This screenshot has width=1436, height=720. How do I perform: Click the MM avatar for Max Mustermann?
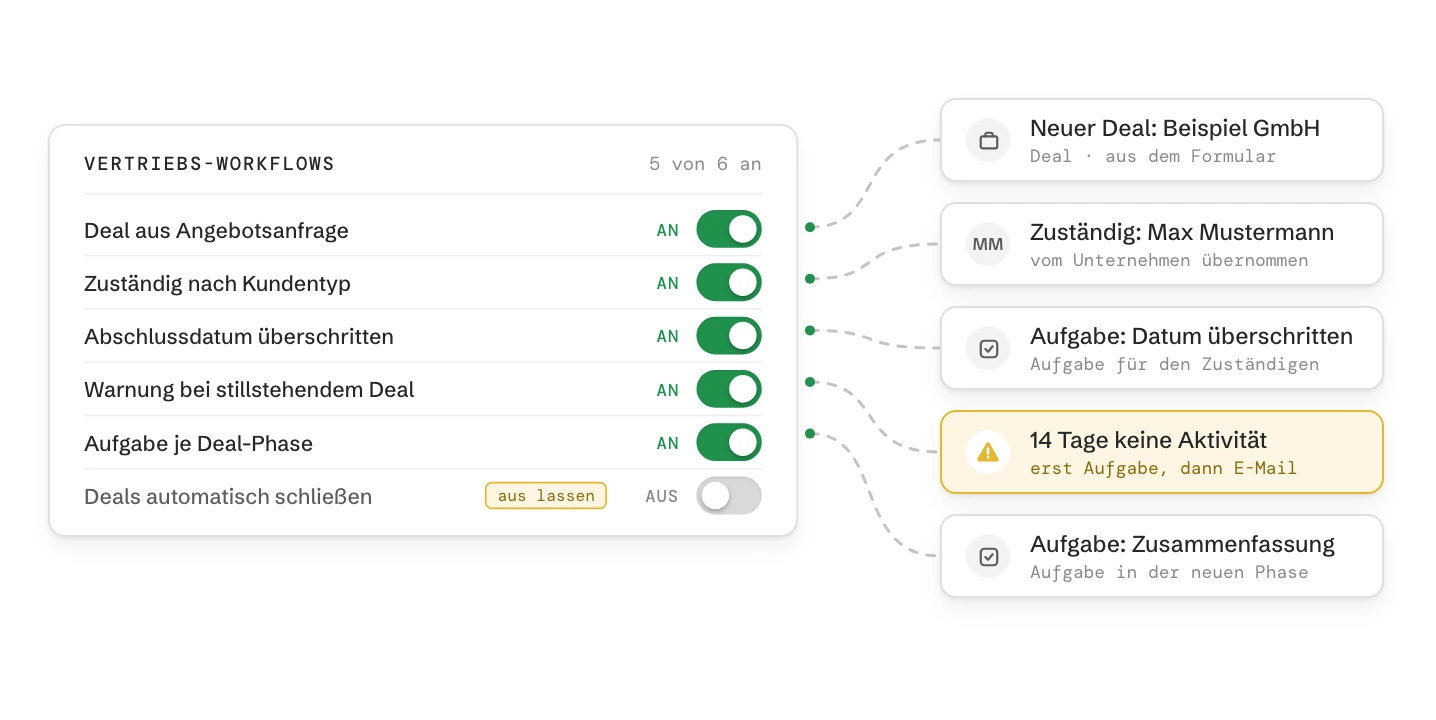click(x=988, y=245)
